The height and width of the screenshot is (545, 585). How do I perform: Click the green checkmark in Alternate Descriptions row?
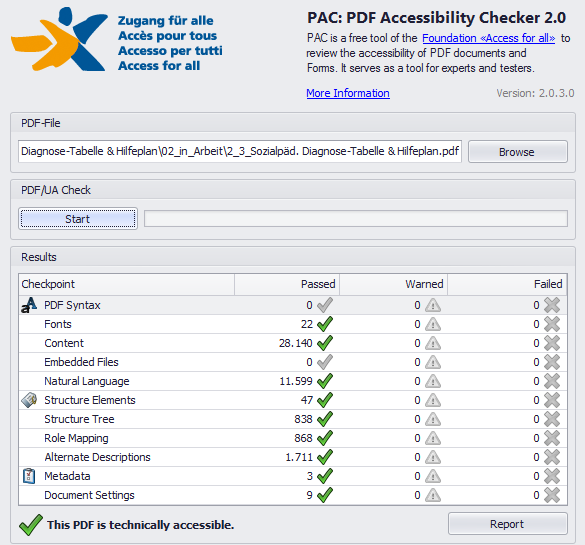pos(325,457)
